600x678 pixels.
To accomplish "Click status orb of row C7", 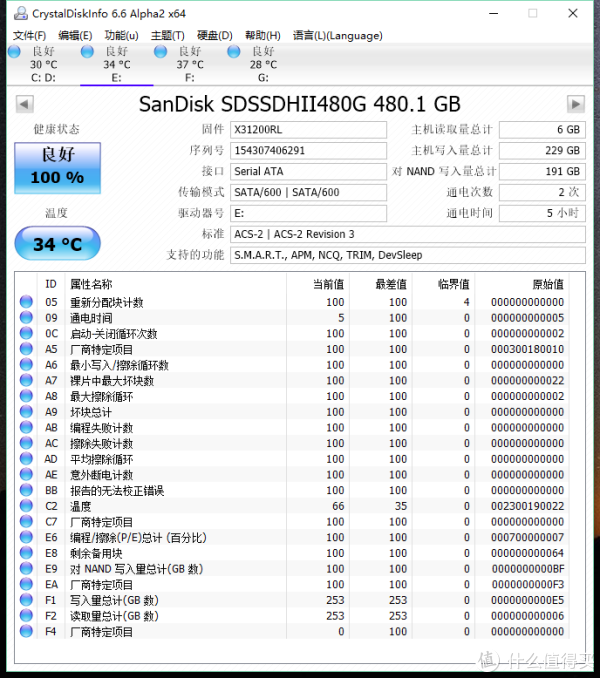I will (26, 521).
